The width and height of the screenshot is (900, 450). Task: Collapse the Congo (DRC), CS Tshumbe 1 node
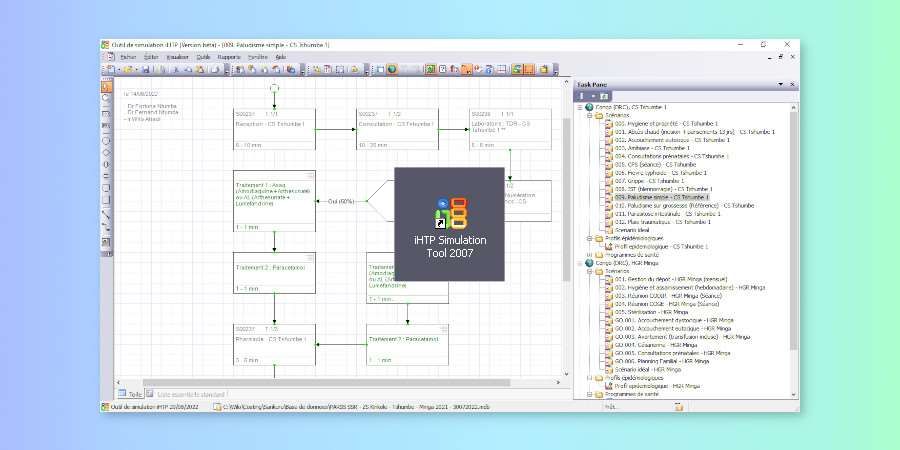tap(580, 107)
